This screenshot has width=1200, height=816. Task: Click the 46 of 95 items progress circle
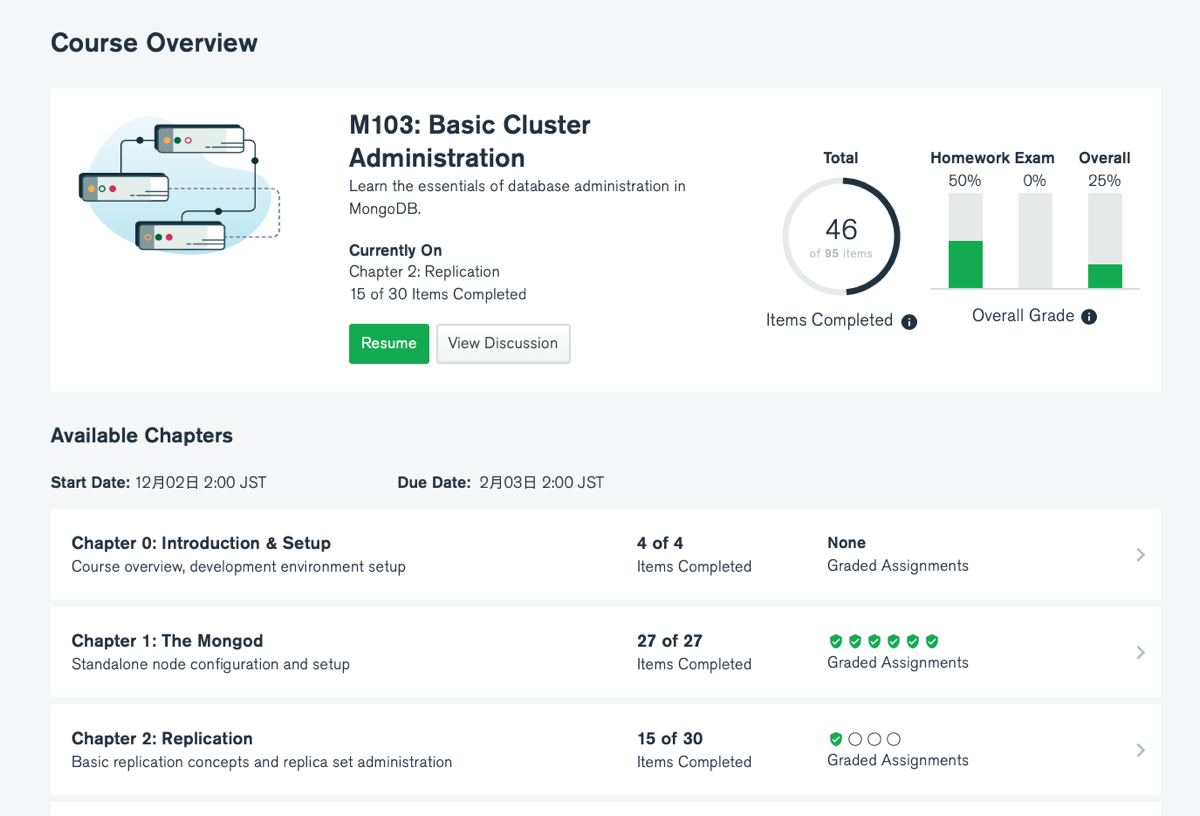tap(841, 237)
